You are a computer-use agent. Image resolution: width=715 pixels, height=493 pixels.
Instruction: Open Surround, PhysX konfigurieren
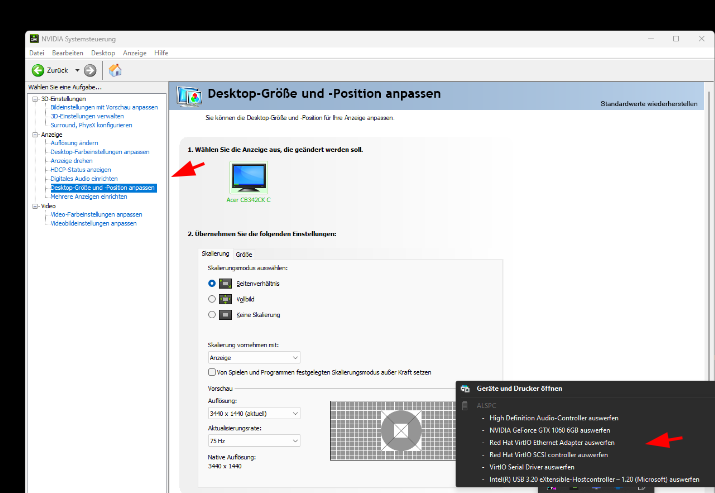point(91,125)
